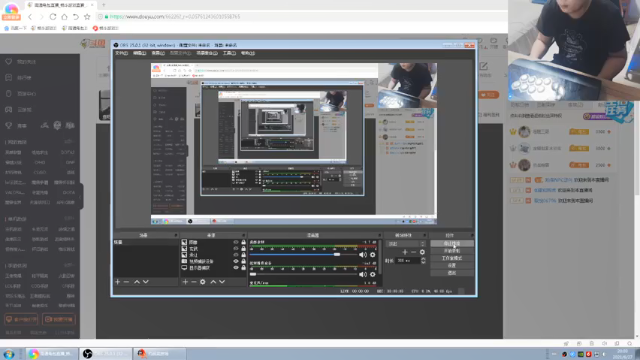The height and width of the screenshot is (360, 640).
Task: Toggle the lock on the first image source
Action: (243, 242)
